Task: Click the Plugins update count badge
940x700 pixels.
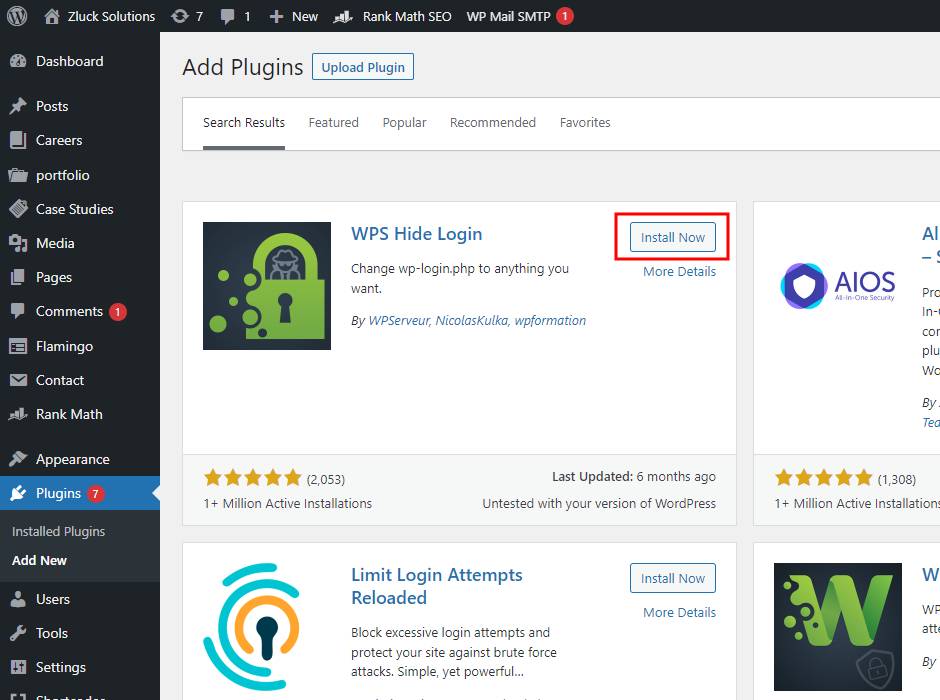Action: pos(95,493)
